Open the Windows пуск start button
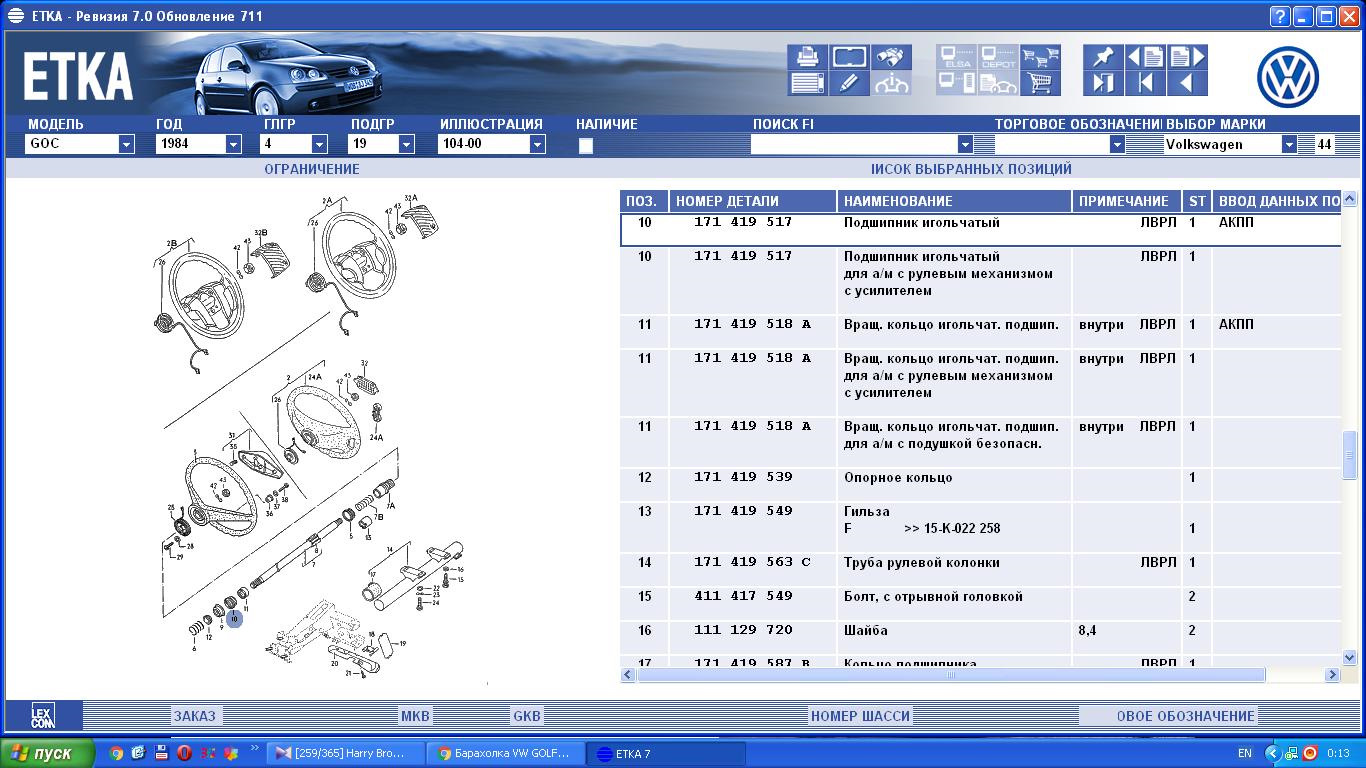The image size is (1366, 768). coord(47,753)
